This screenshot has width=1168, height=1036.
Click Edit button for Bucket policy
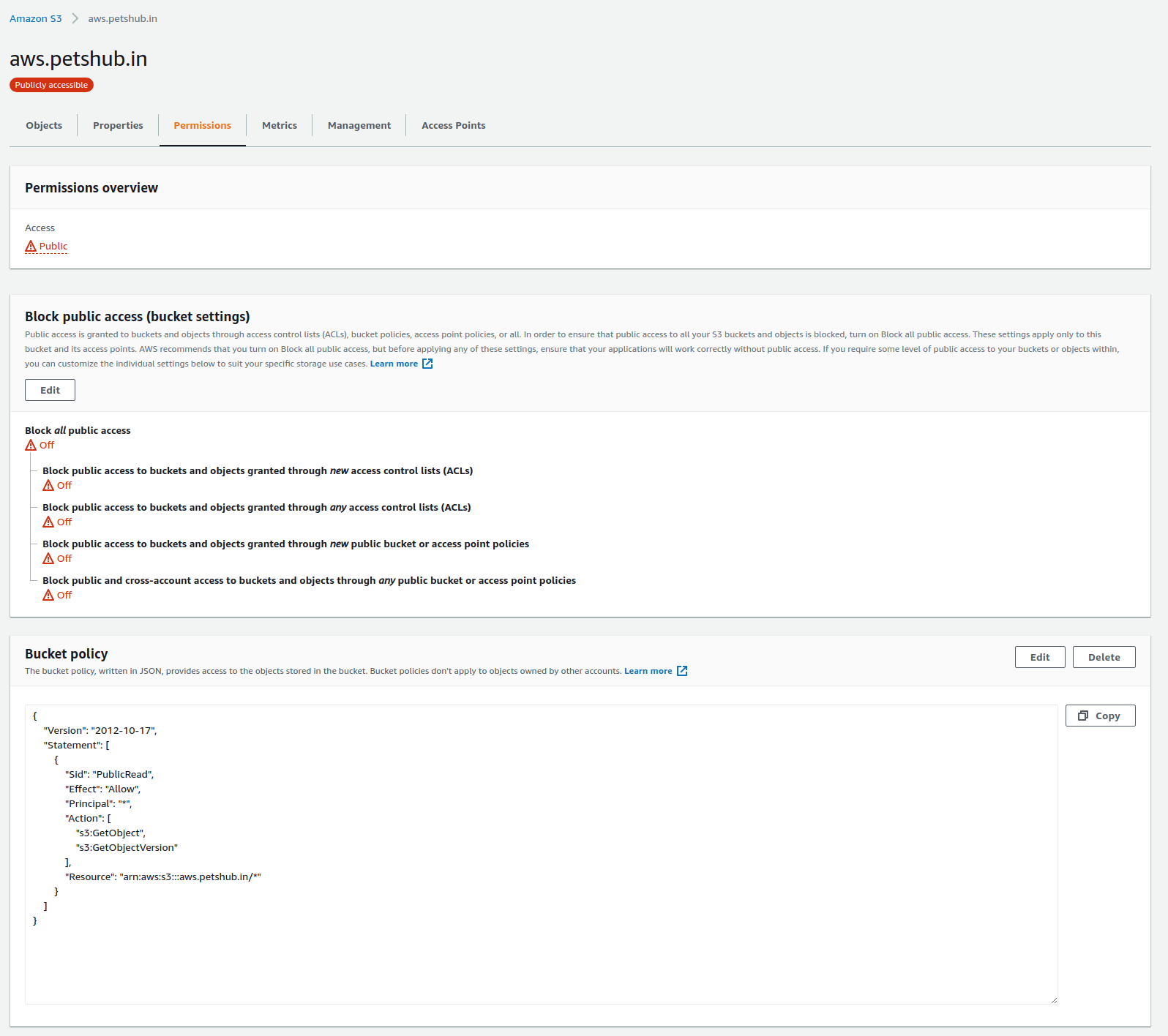pos(1039,657)
